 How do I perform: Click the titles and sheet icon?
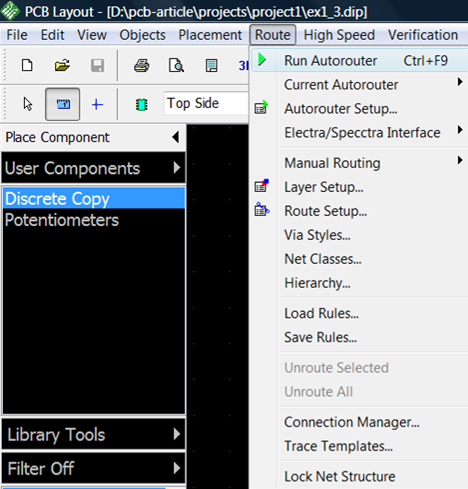point(211,65)
